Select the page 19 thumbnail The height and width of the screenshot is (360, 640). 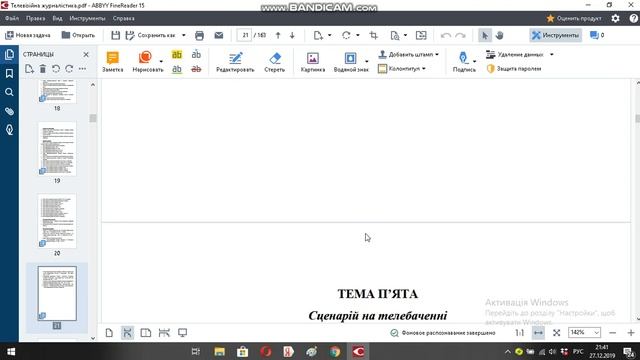tap(57, 149)
